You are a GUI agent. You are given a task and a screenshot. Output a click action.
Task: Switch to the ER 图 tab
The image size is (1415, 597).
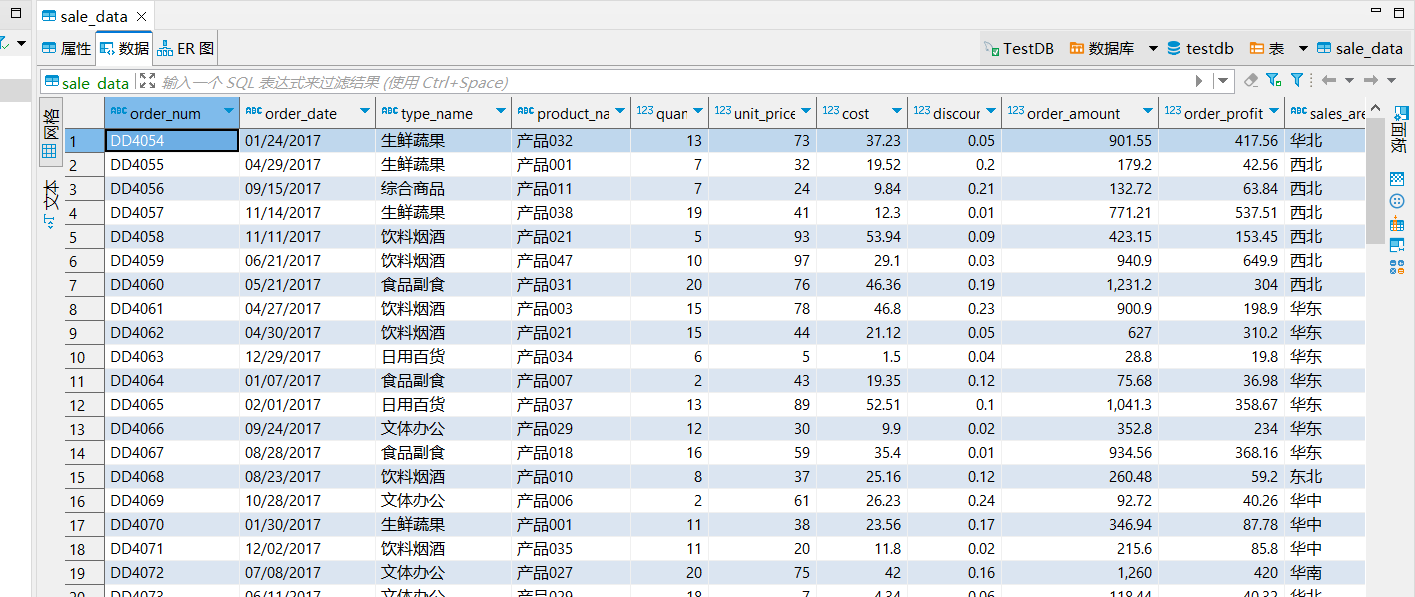[x=186, y=48]
